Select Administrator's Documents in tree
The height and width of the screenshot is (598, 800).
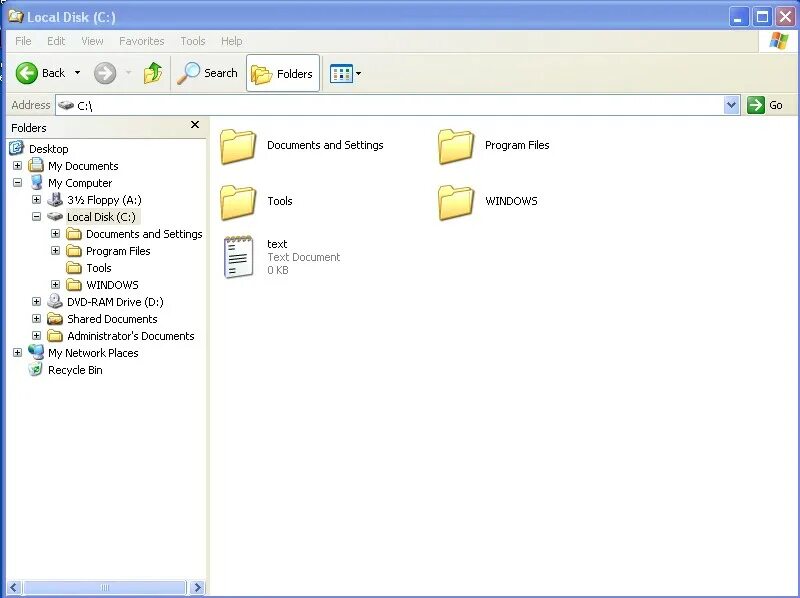[131, 336]
